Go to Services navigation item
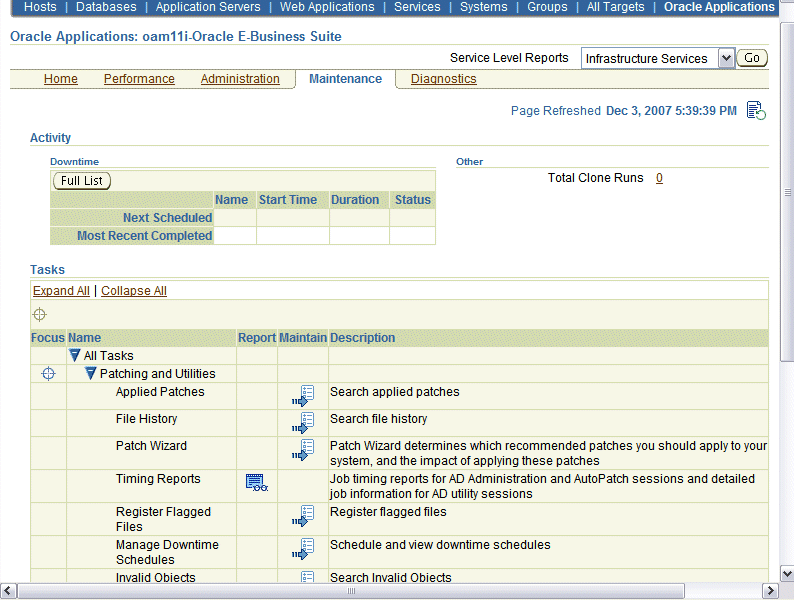Viewport: 794px width, 600px height. [x=417, y=7]
